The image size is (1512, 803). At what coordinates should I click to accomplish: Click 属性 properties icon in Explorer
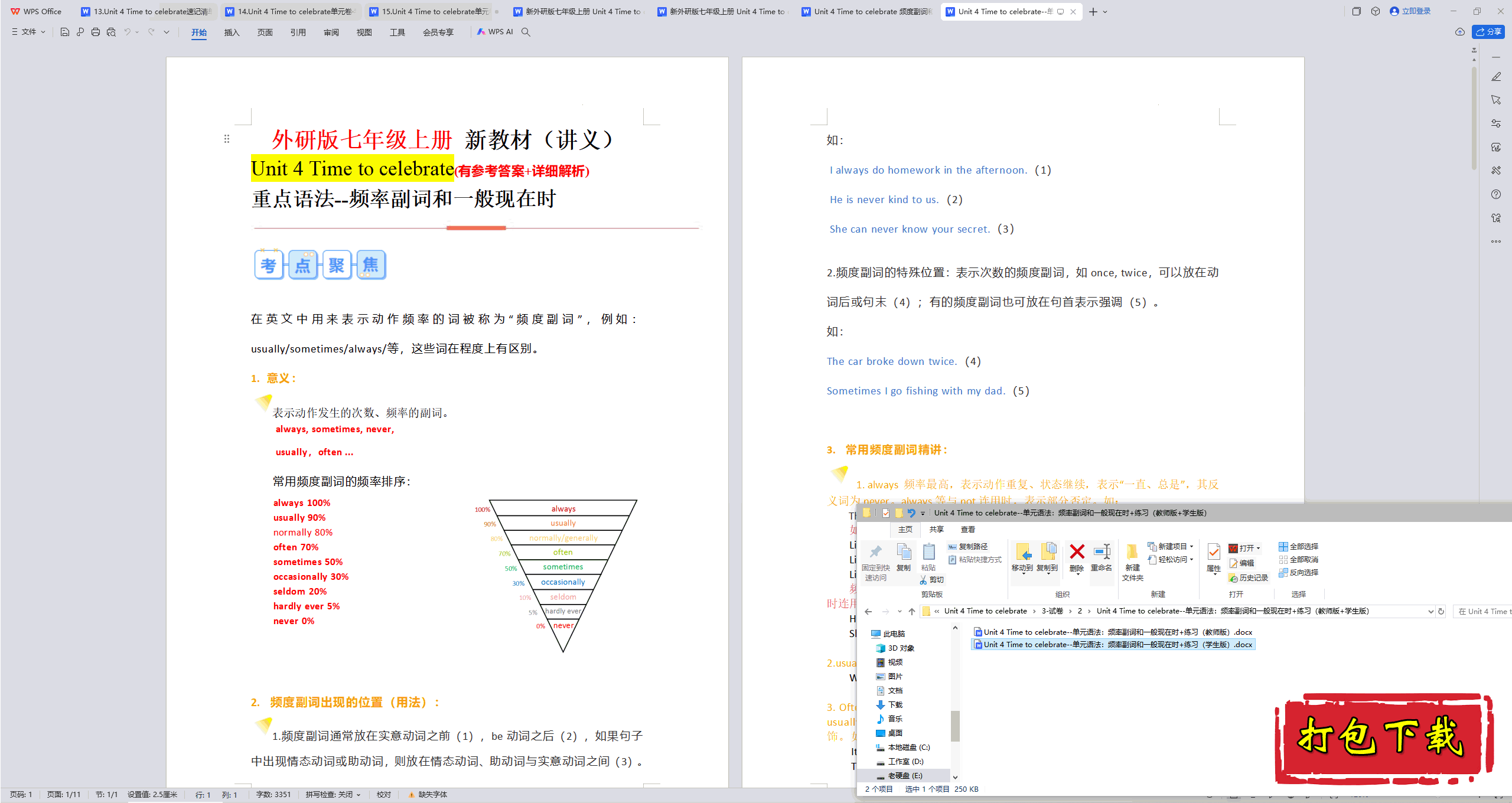(x=1214, y=558)
